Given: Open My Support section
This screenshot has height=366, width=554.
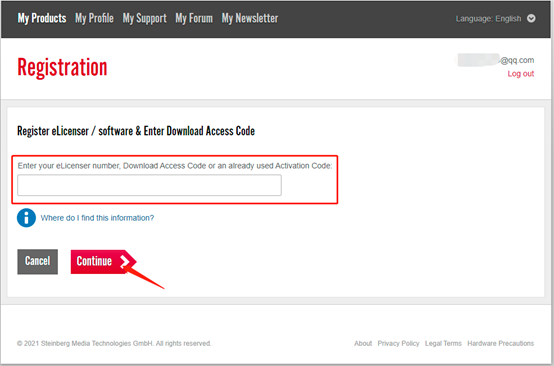Looking at the screenshot, I should tap(144, 18).
